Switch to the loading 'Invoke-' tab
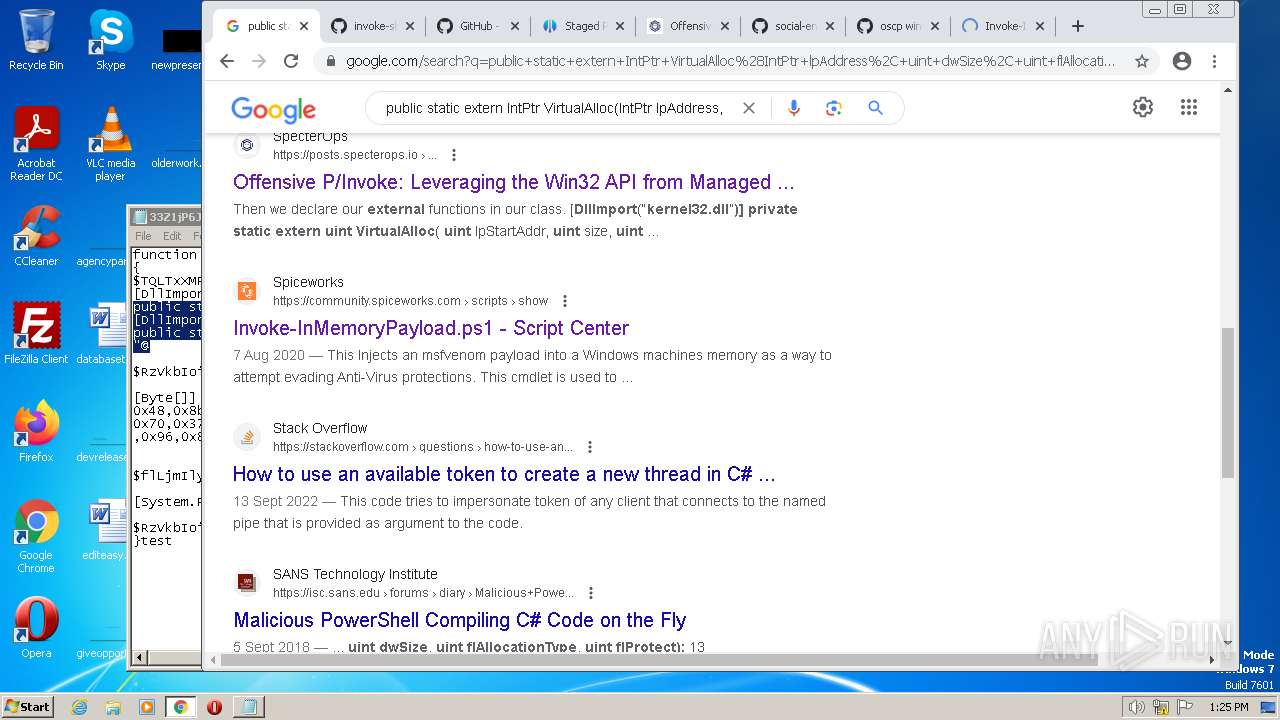The height and width of the screenshot is (720, 1280). 1003,26
